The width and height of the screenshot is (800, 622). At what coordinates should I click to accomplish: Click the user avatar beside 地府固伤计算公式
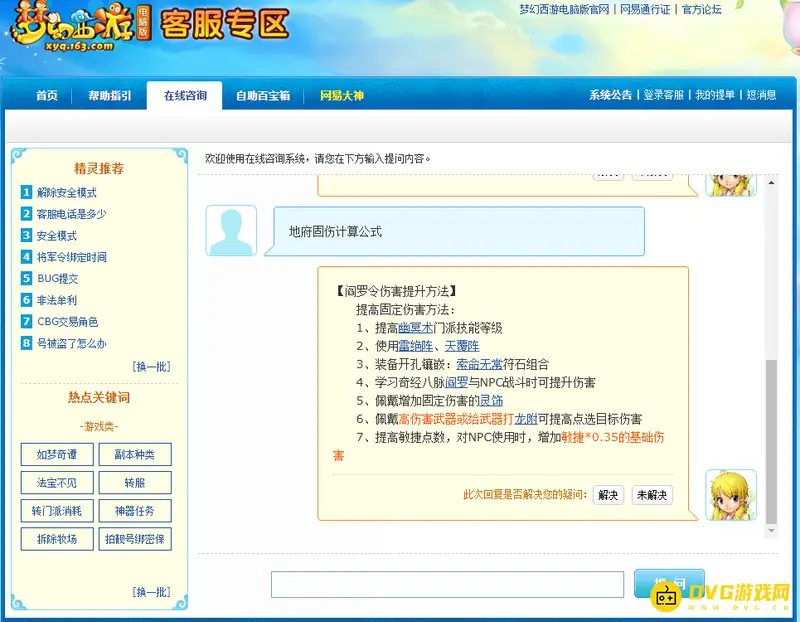(231, 230)
